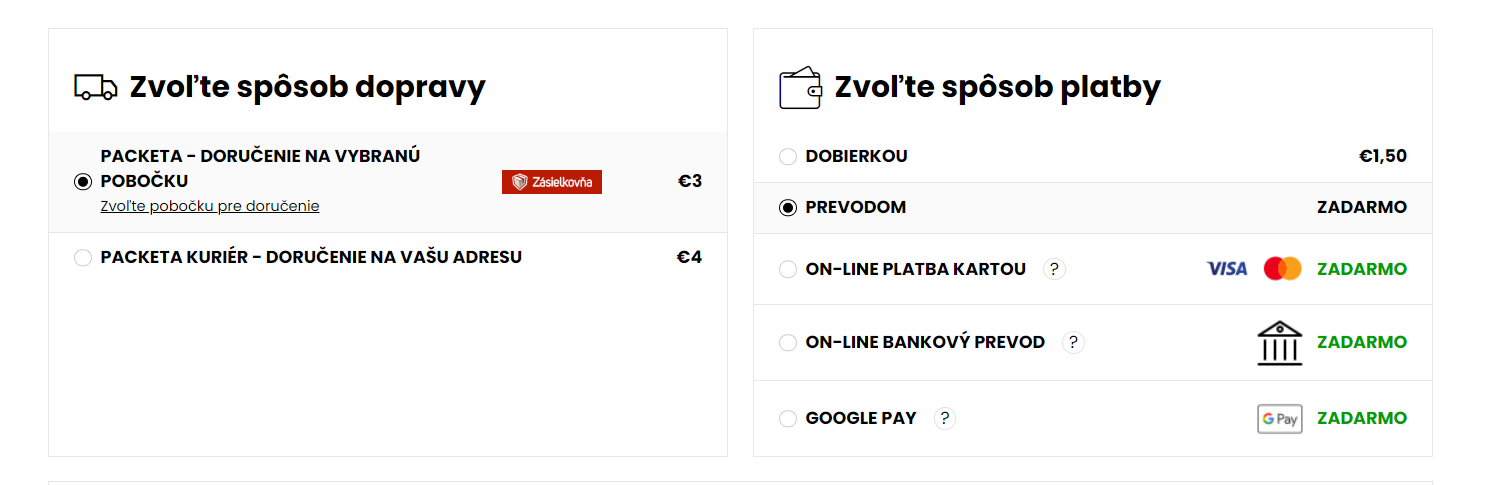Select On-line bankový prevod radio button
Image resolution: width=1486 pixels, height=485 pixels.
[788, 343]
